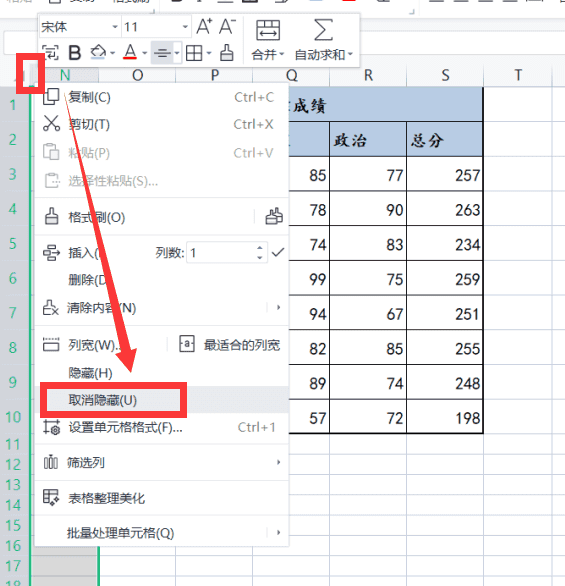
Task: Click the merge cells icon (合并)
Action: coord(268,30)
